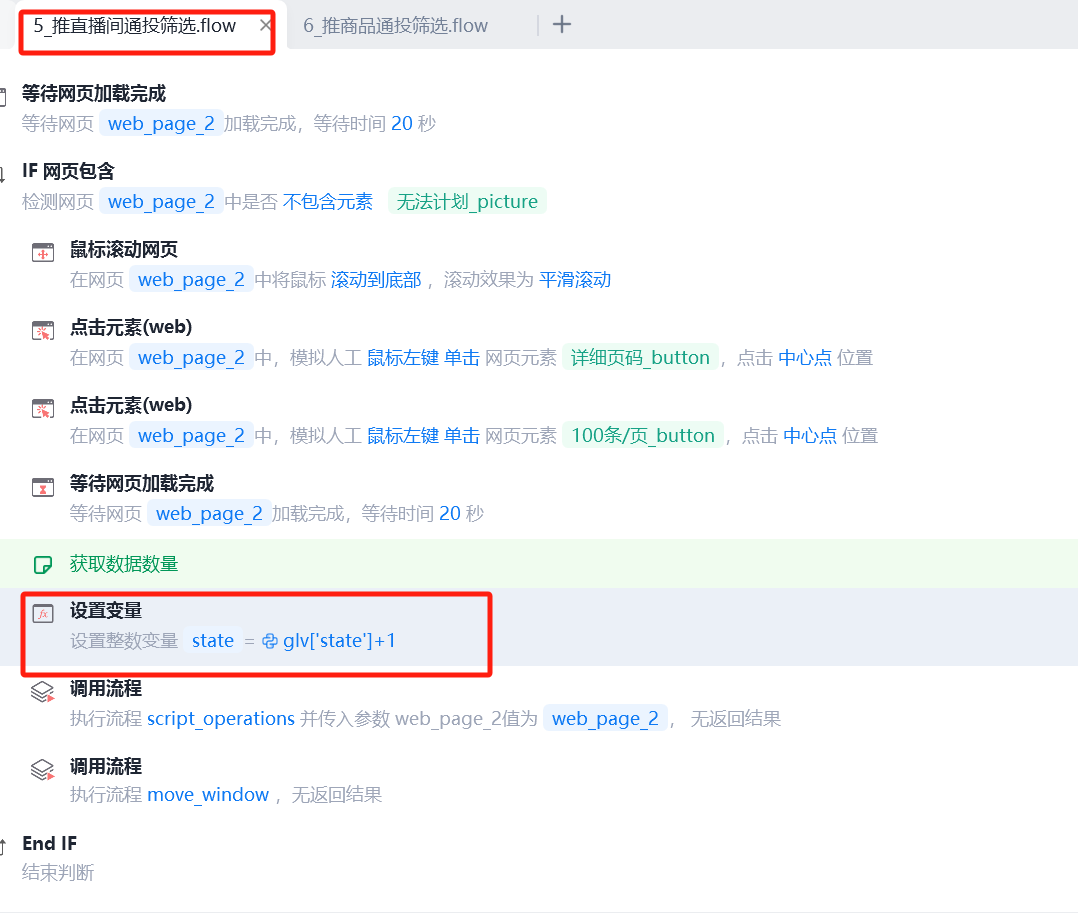The image size is (1078, 913).
Task: Click the 100条/页 click-element step icon
Action: tap(43, 409)
